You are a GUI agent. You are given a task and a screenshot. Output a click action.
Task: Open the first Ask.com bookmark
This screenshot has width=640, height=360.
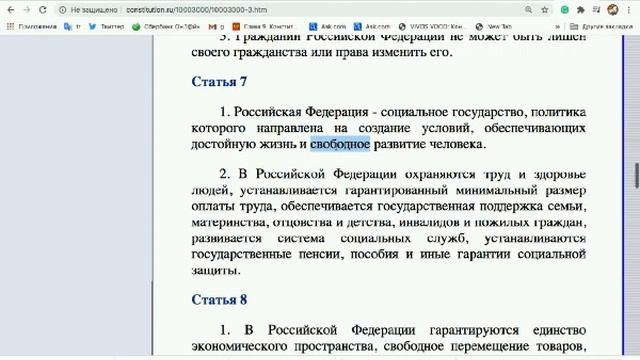pyautogui.click(x=327, y=27)
